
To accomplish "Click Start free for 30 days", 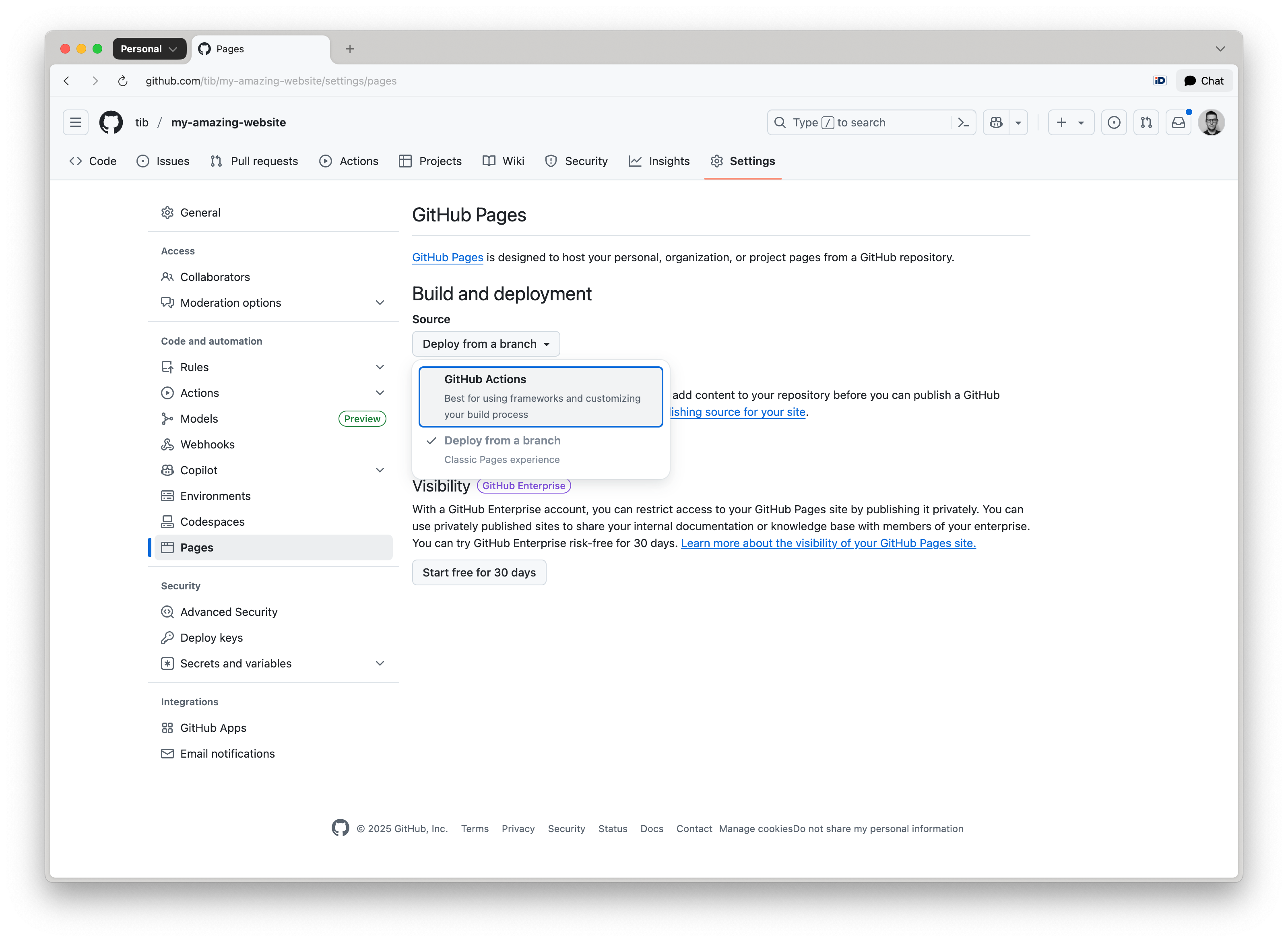I will pyautogui.click(x=479, y=572).
